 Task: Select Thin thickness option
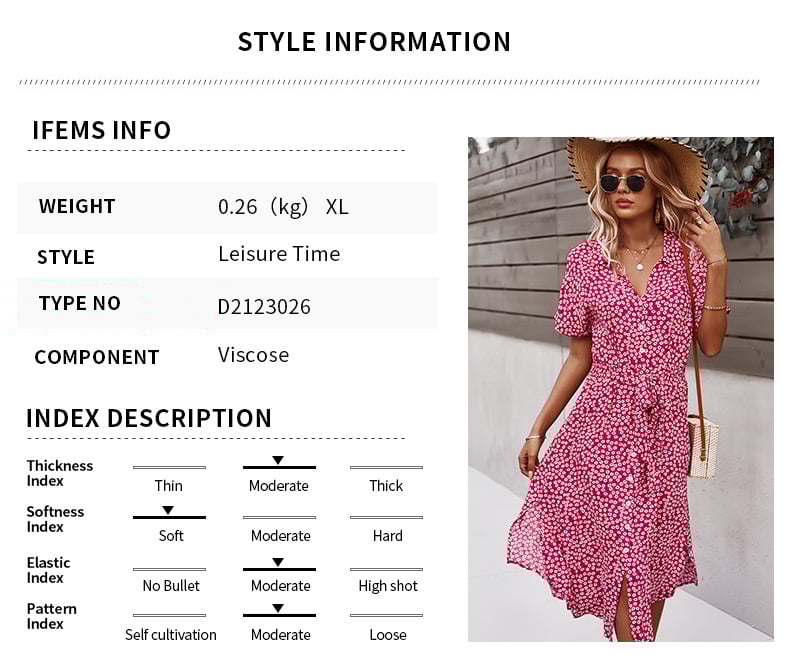point(169,485)
